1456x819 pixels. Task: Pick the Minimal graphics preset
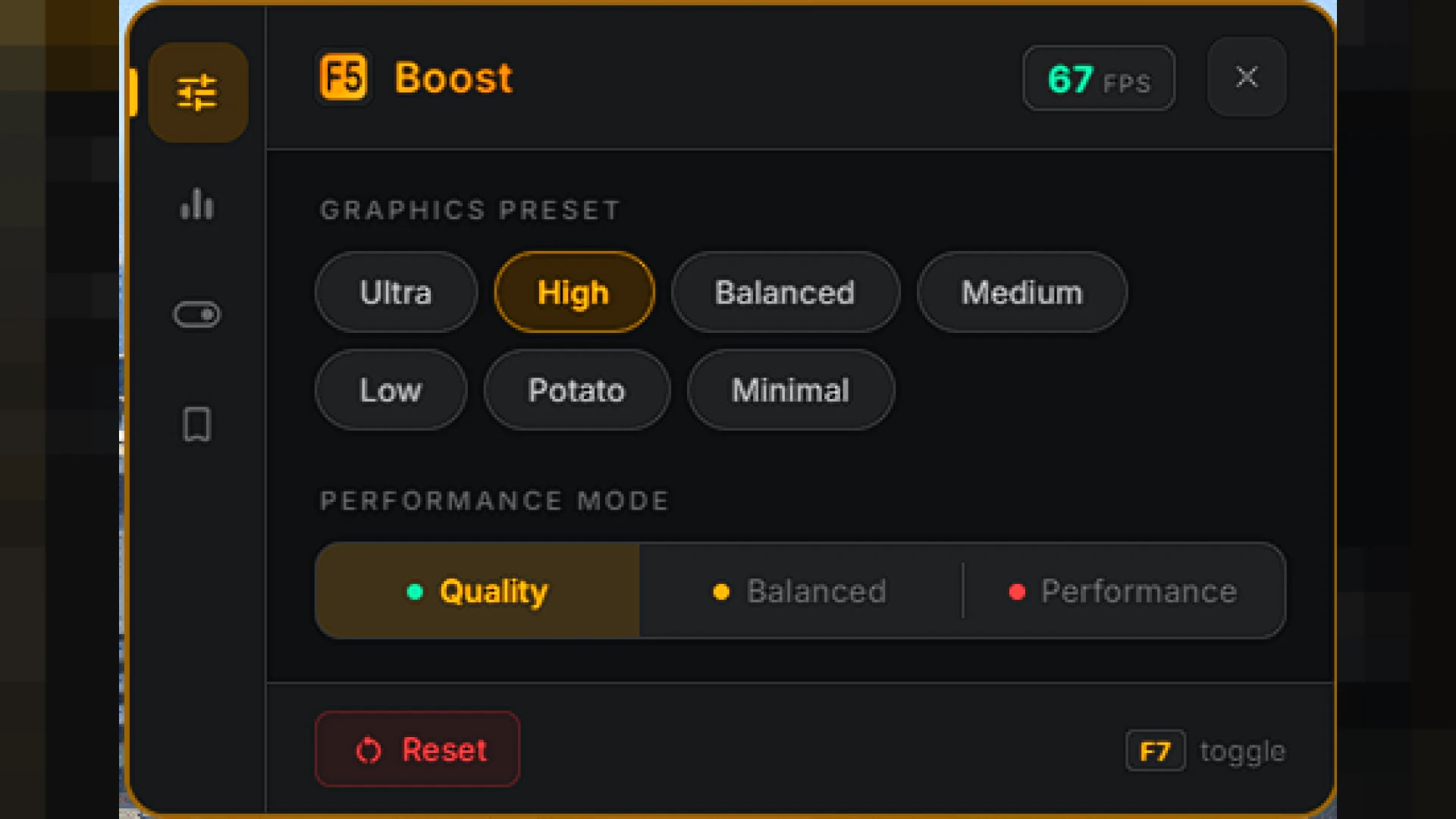791,390
